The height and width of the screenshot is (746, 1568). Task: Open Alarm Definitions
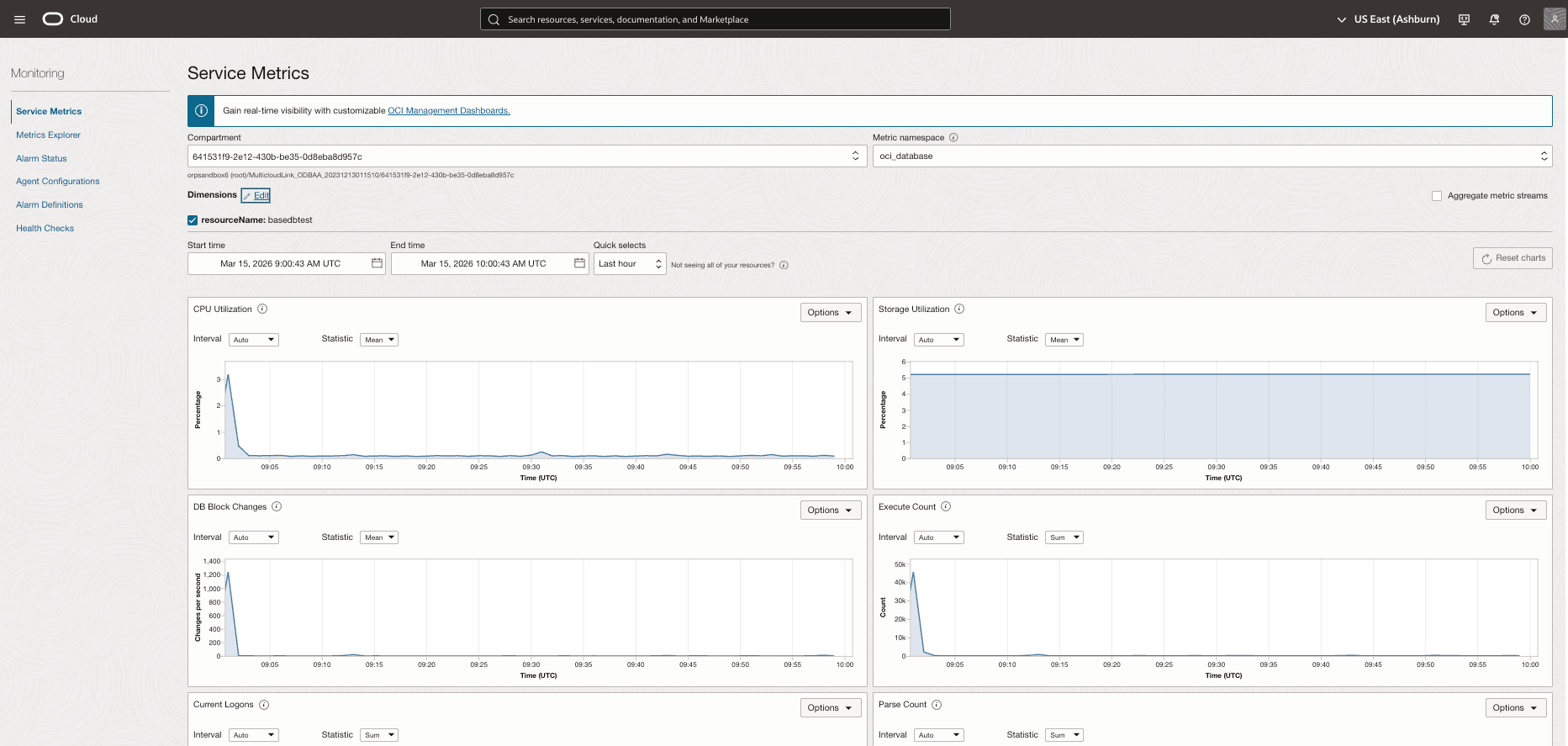pos(50,204)
